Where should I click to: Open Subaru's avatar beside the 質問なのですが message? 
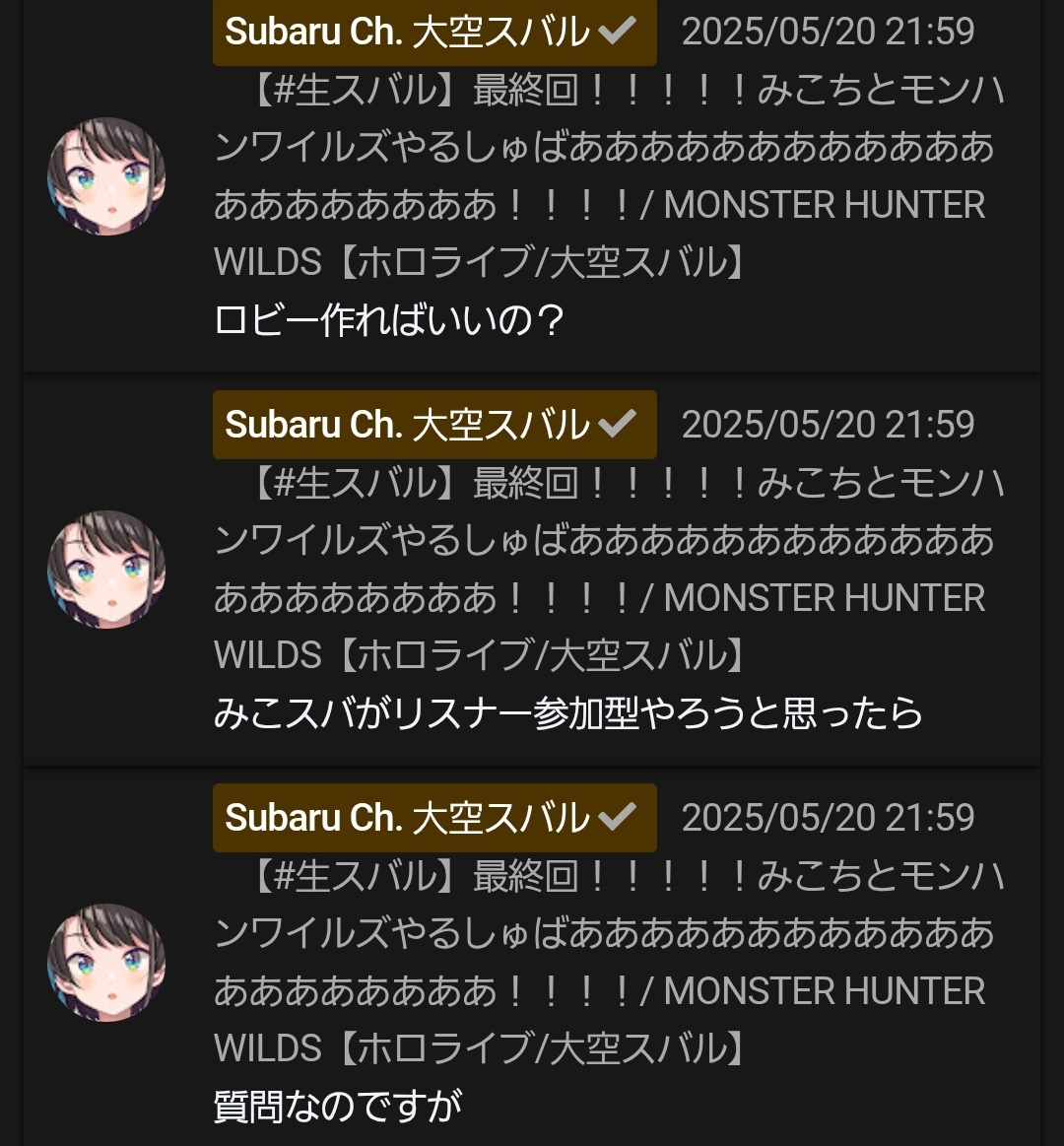pyautogui.click(x=106, y=963)
